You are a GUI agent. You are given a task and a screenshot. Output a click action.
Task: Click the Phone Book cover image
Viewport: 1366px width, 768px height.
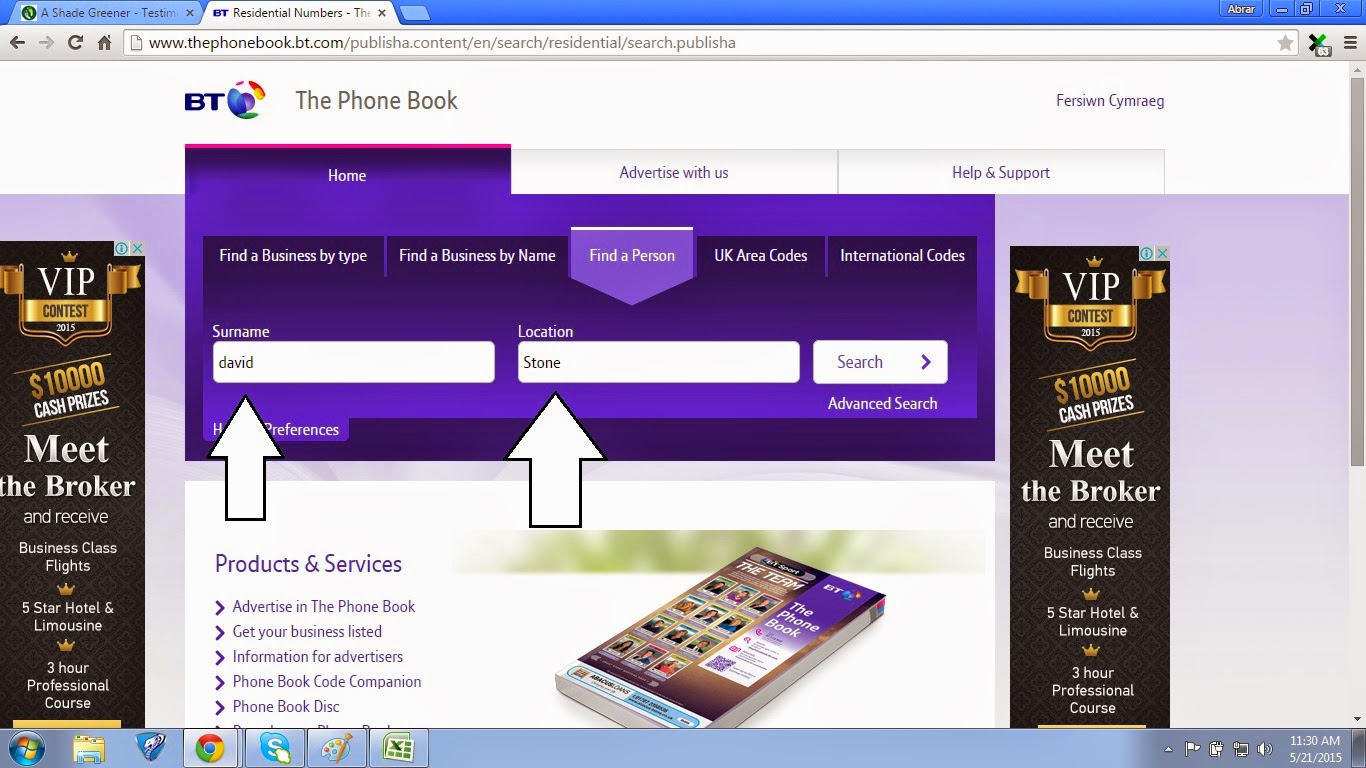click(x=720, y=637)
